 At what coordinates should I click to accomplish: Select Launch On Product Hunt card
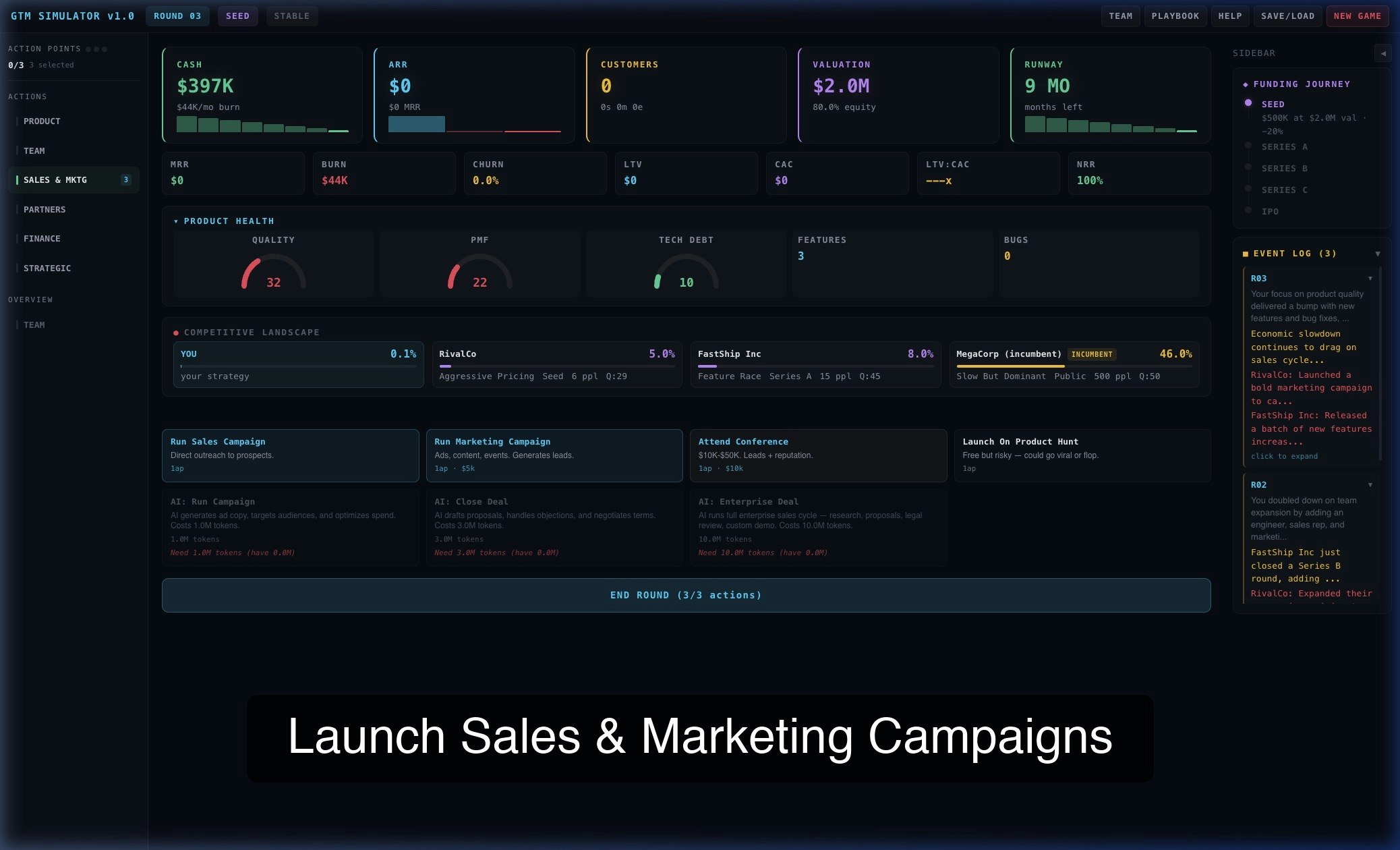point(1081,455)
